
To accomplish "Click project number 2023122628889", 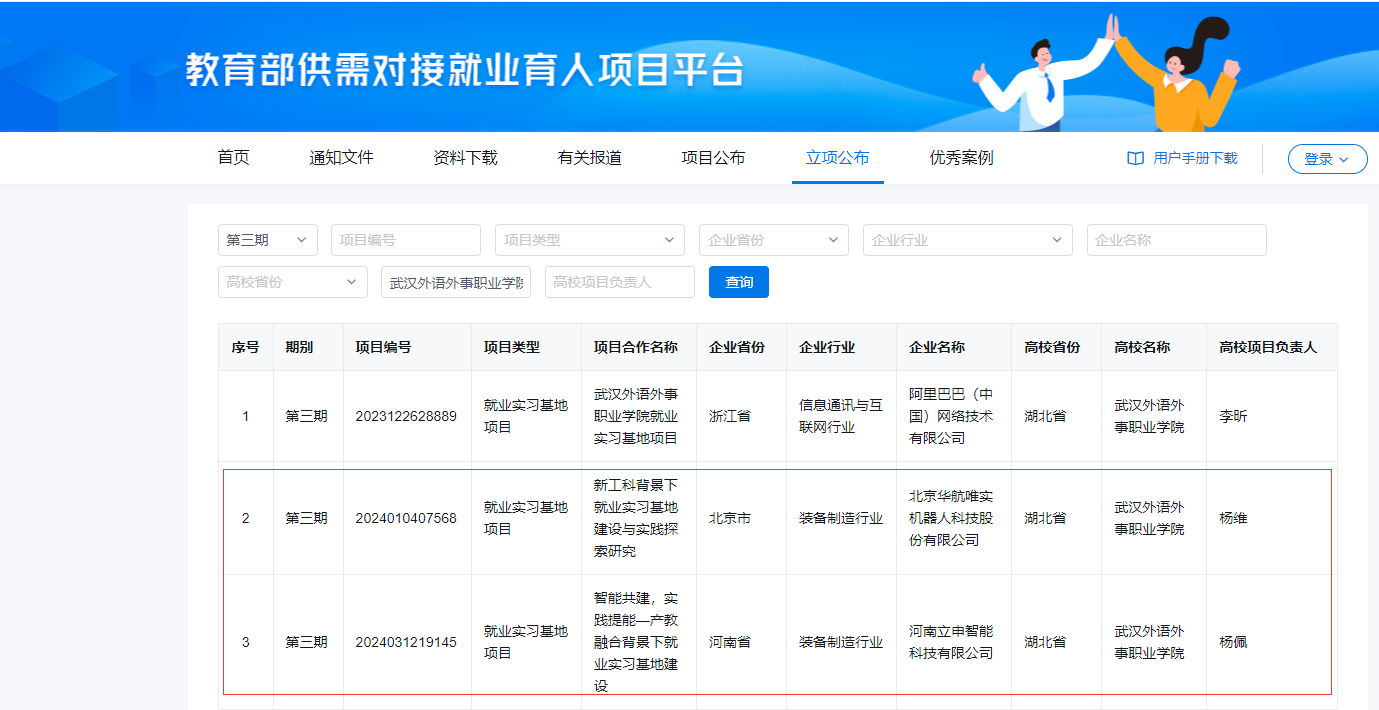I will (x=406, y=416).
